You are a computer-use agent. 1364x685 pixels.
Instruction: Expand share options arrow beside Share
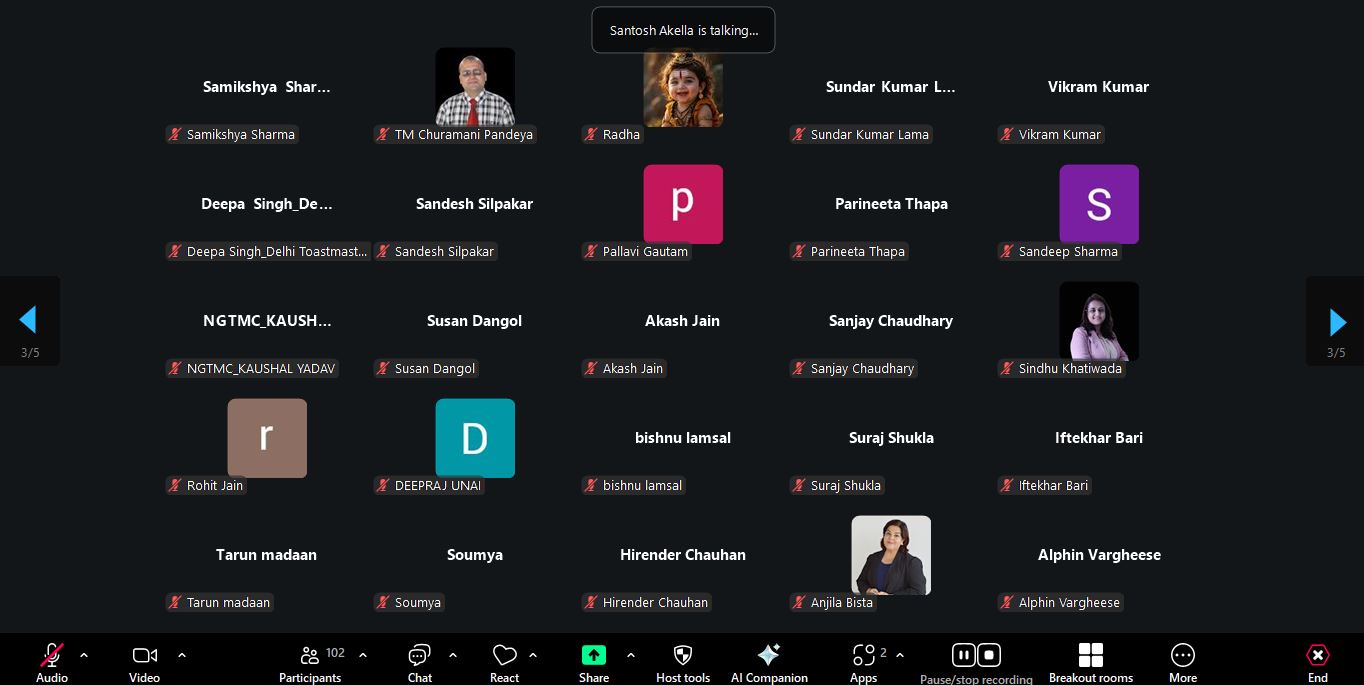(630, 655)
